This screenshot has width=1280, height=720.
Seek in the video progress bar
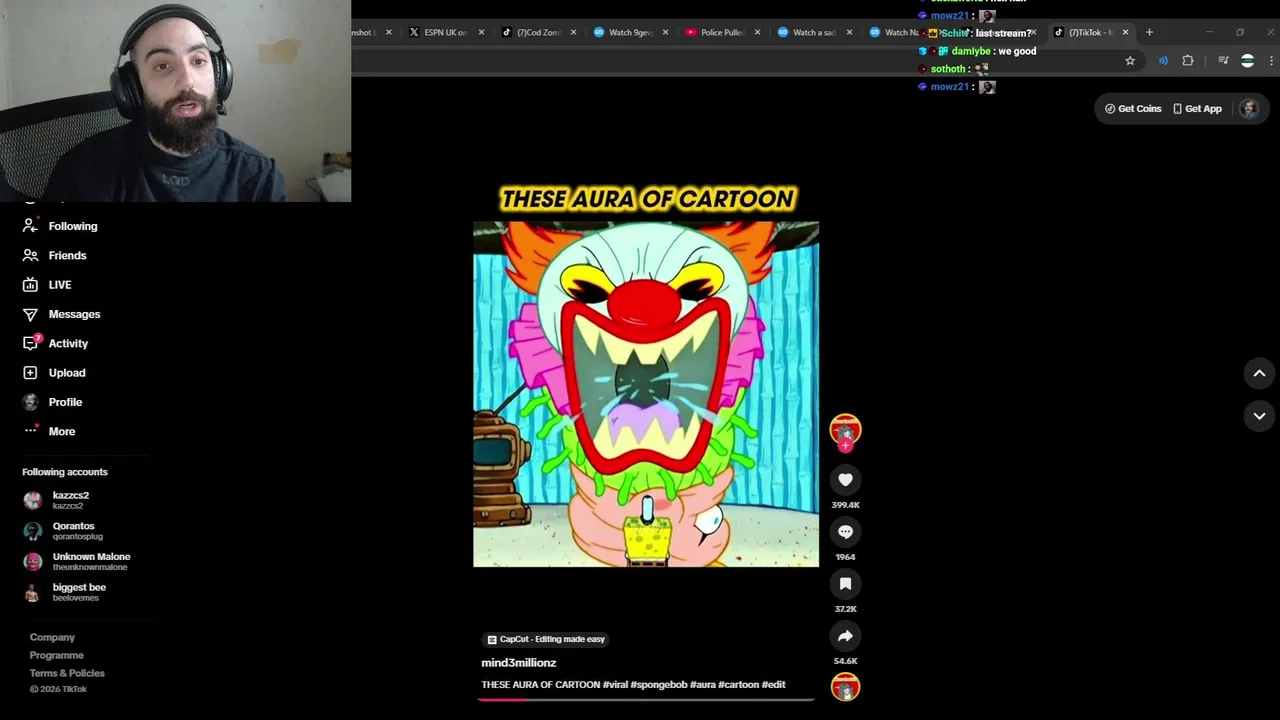(x=646, y=699)
